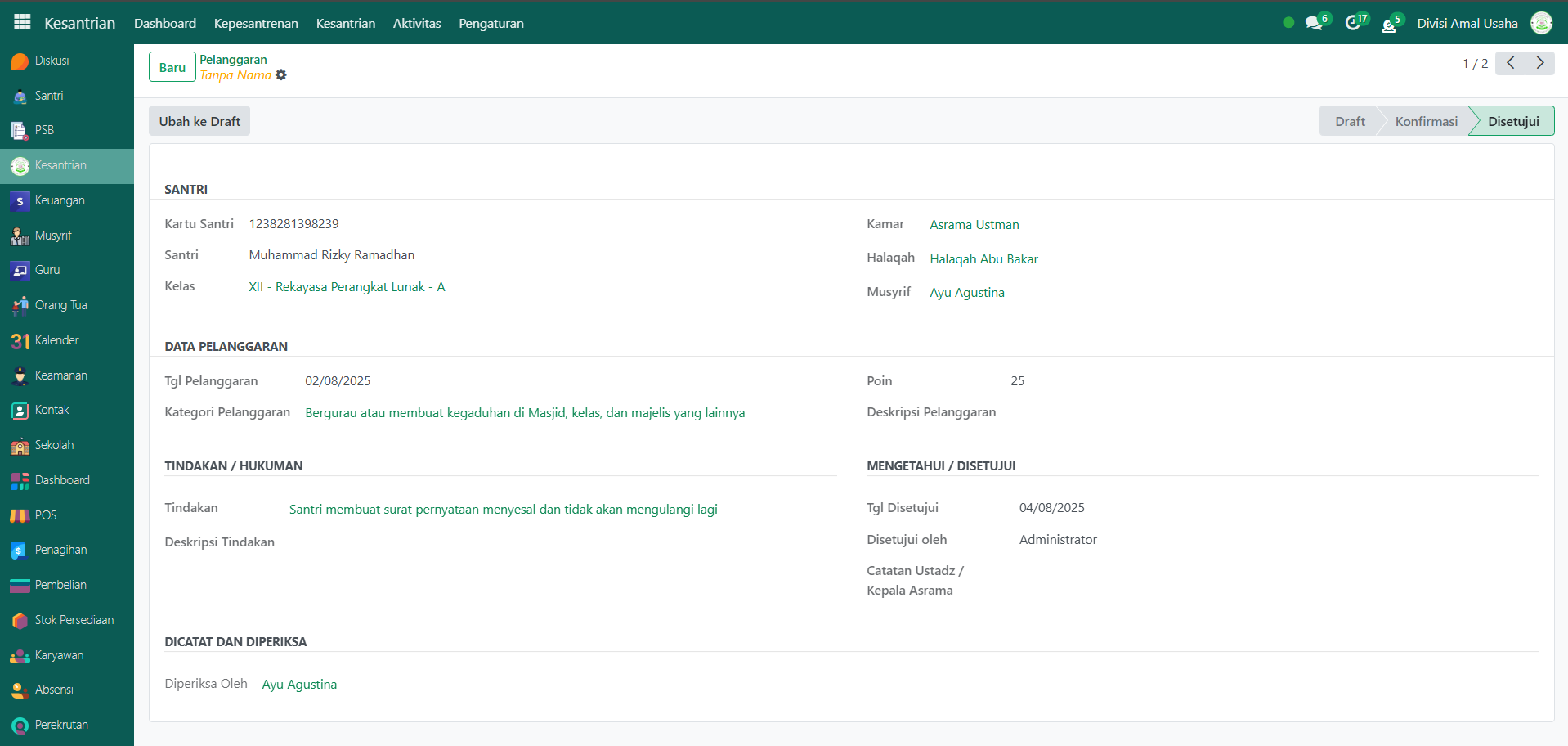
Task: Open the Diskusi app from sidebar
Action: (52, 61)
